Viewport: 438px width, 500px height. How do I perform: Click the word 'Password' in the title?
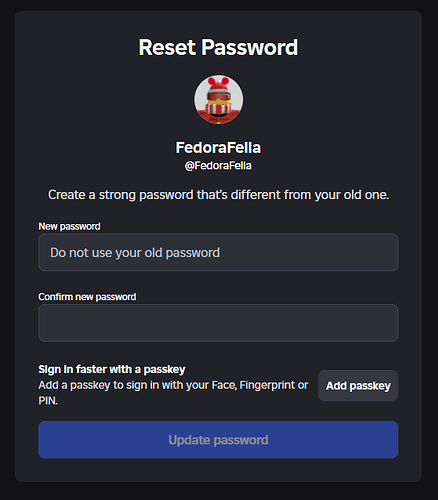(x=250, y=47)
